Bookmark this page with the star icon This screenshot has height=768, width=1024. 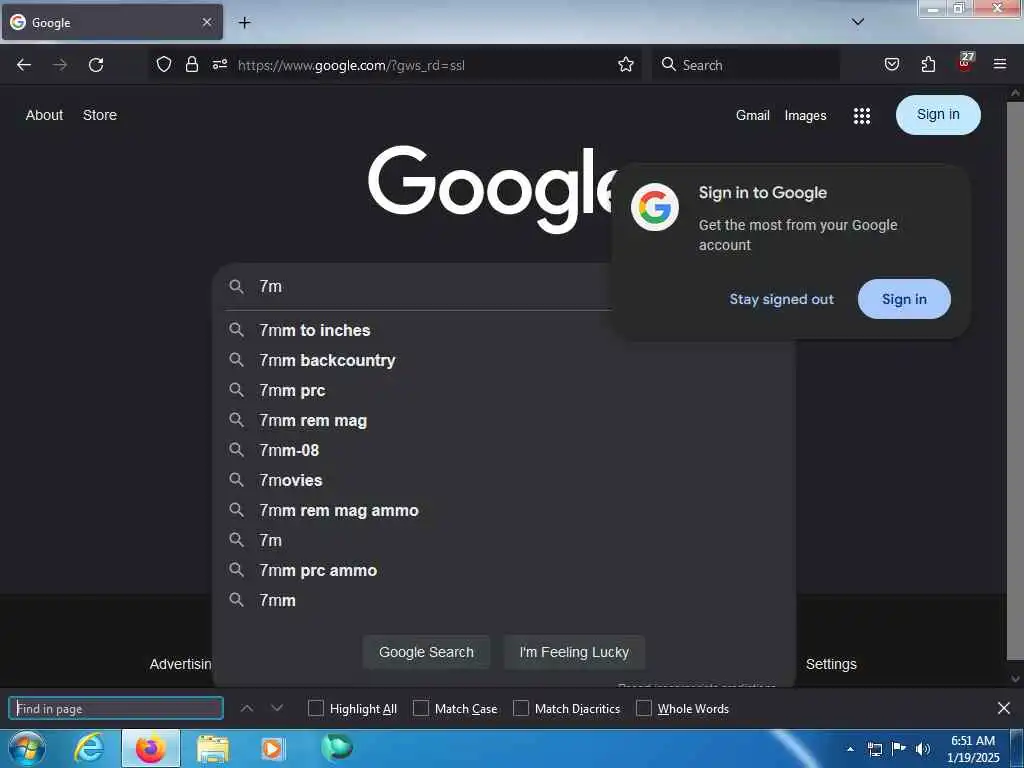(626, 64)
